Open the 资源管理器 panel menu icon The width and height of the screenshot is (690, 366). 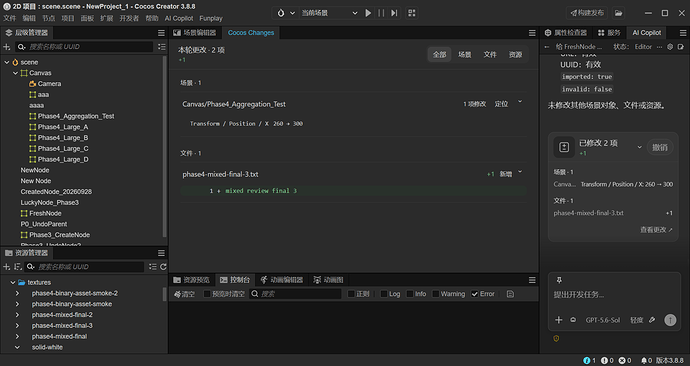(161, 253)
